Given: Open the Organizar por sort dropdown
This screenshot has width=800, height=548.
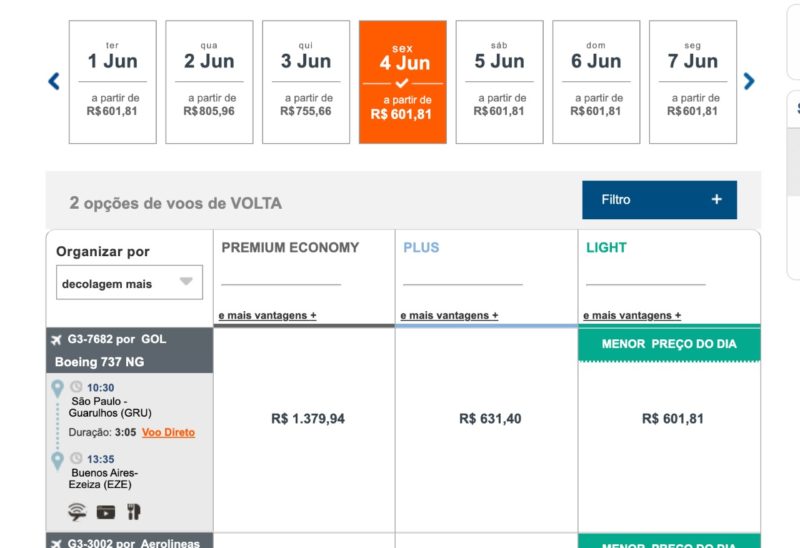Looking at the screenshot, I should (129, 283).
